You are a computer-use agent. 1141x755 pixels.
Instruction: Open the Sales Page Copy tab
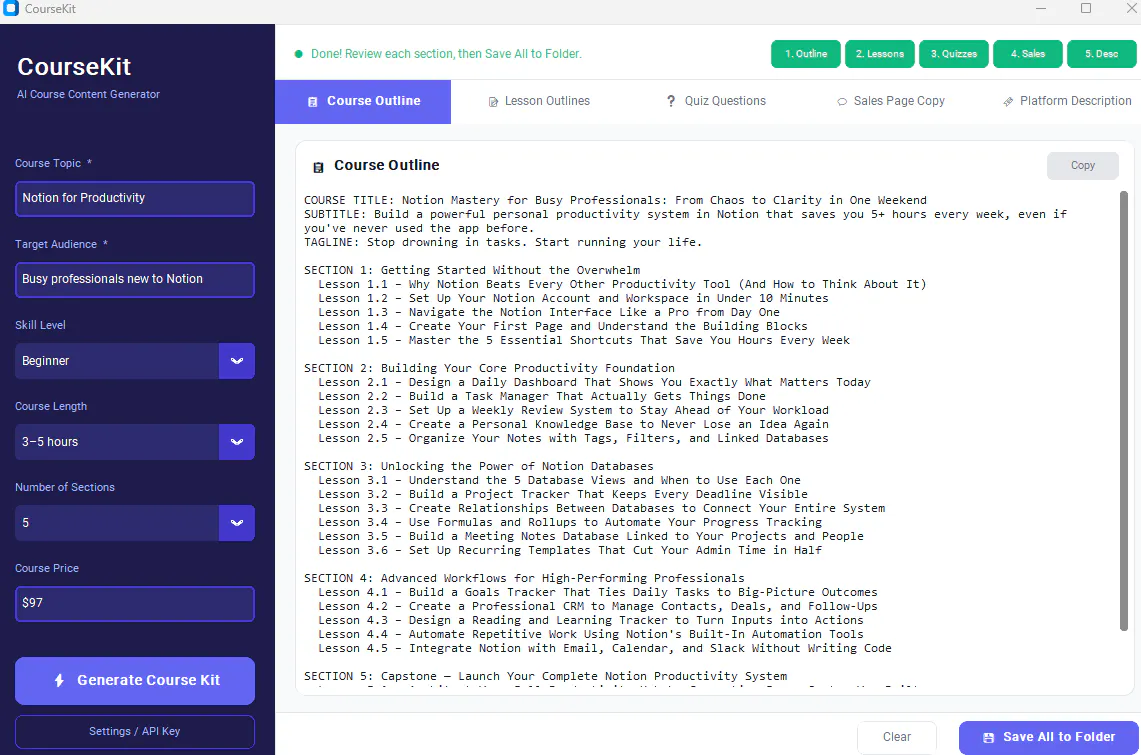pyautogui.click(x=891, y=101)
